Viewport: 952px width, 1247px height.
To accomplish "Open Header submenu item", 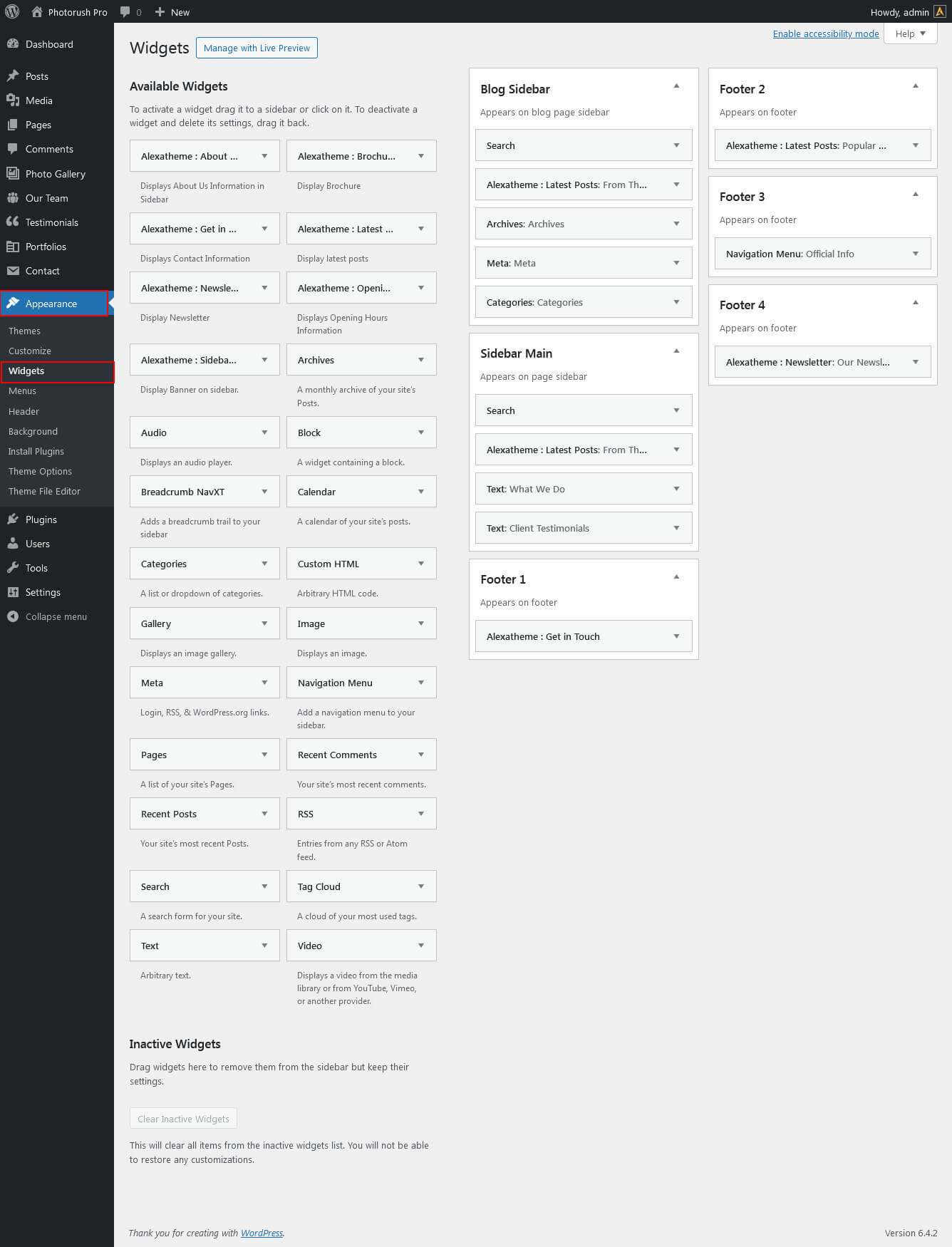I will (x=24, y=411).
